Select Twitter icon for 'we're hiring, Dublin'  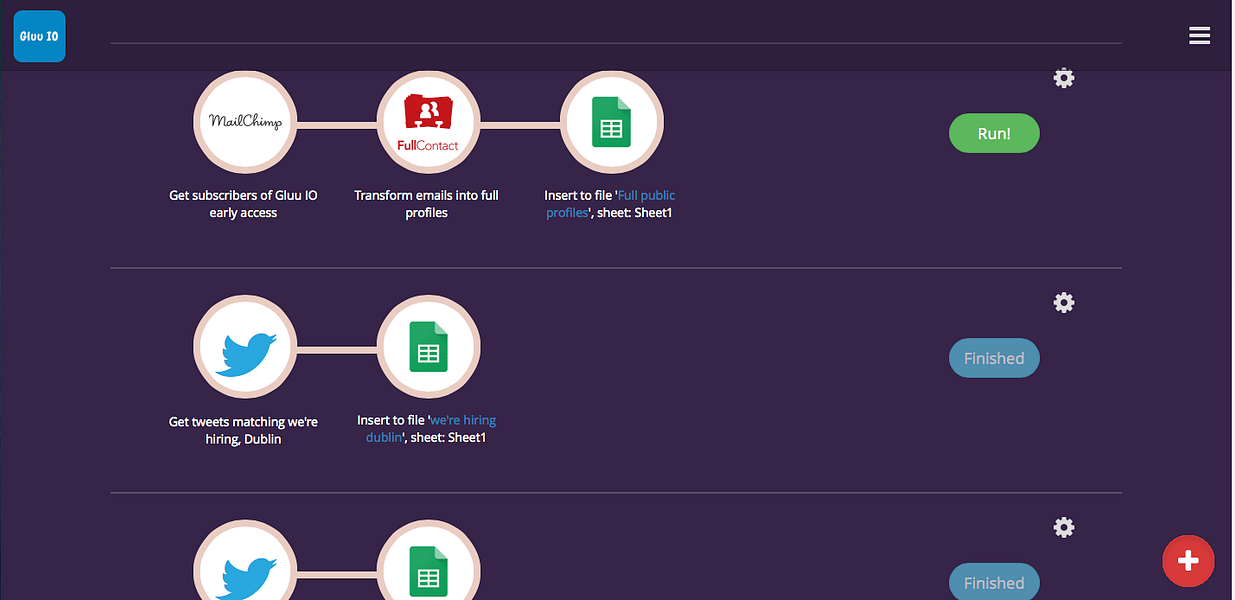(245, 348)
